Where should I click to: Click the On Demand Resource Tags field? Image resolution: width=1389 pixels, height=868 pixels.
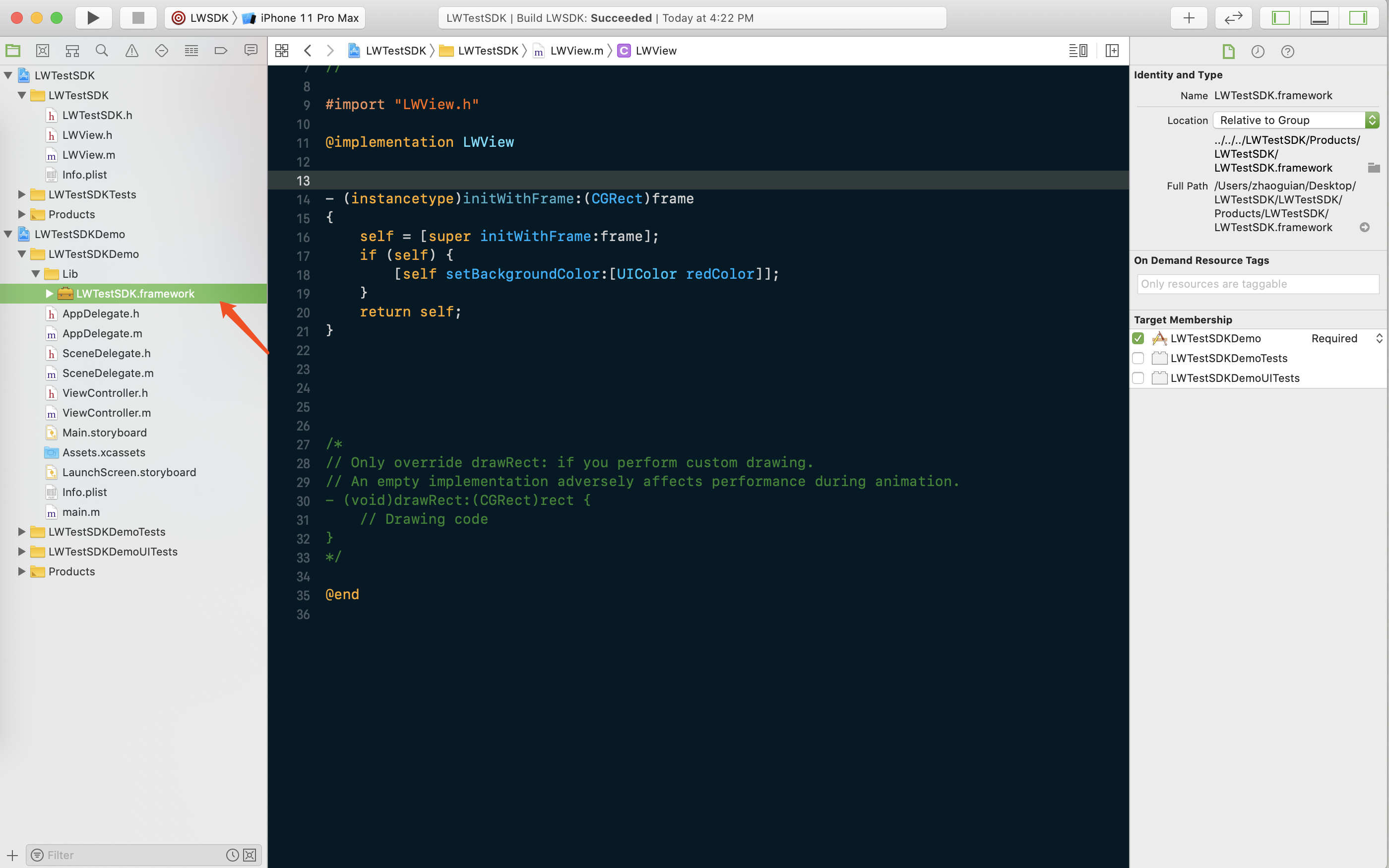(1258, 284)
